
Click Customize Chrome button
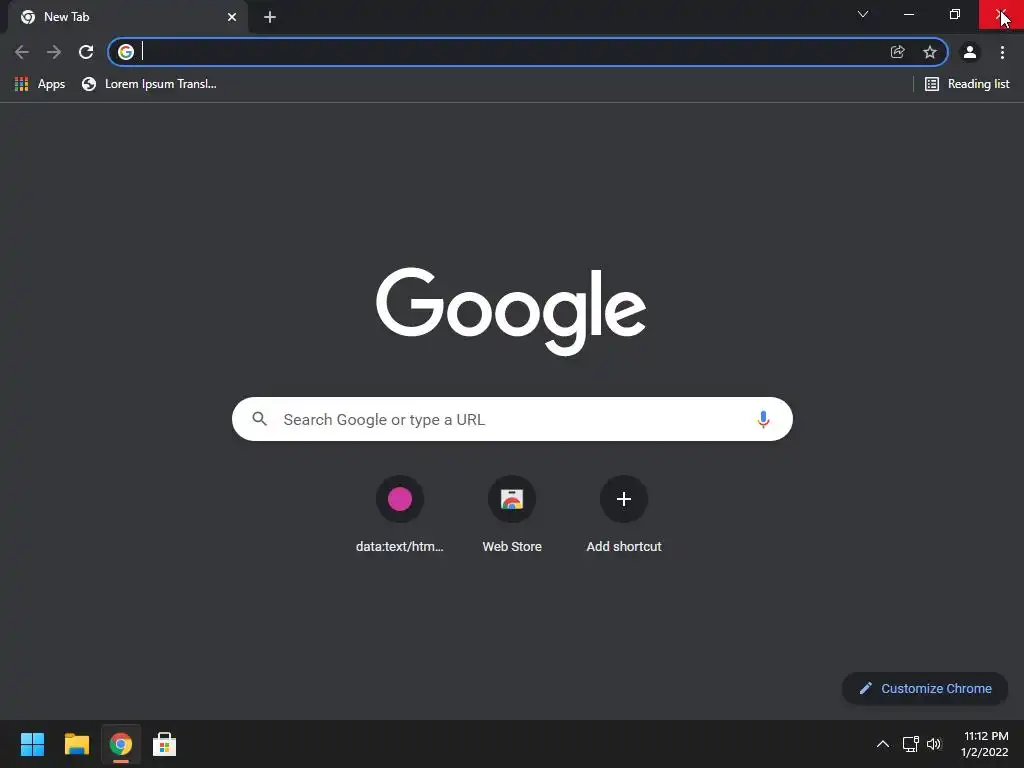coord(925,688)
